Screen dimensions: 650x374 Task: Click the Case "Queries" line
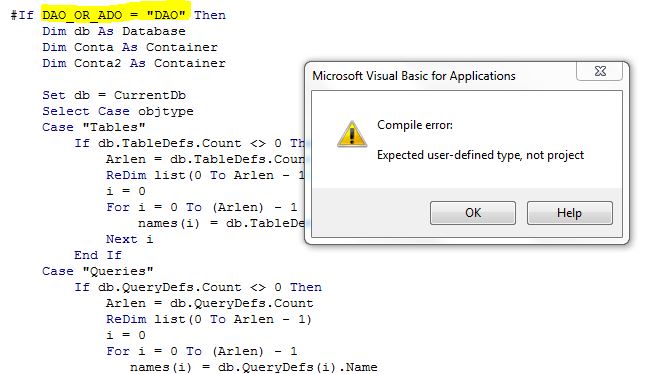coord(98,271)
